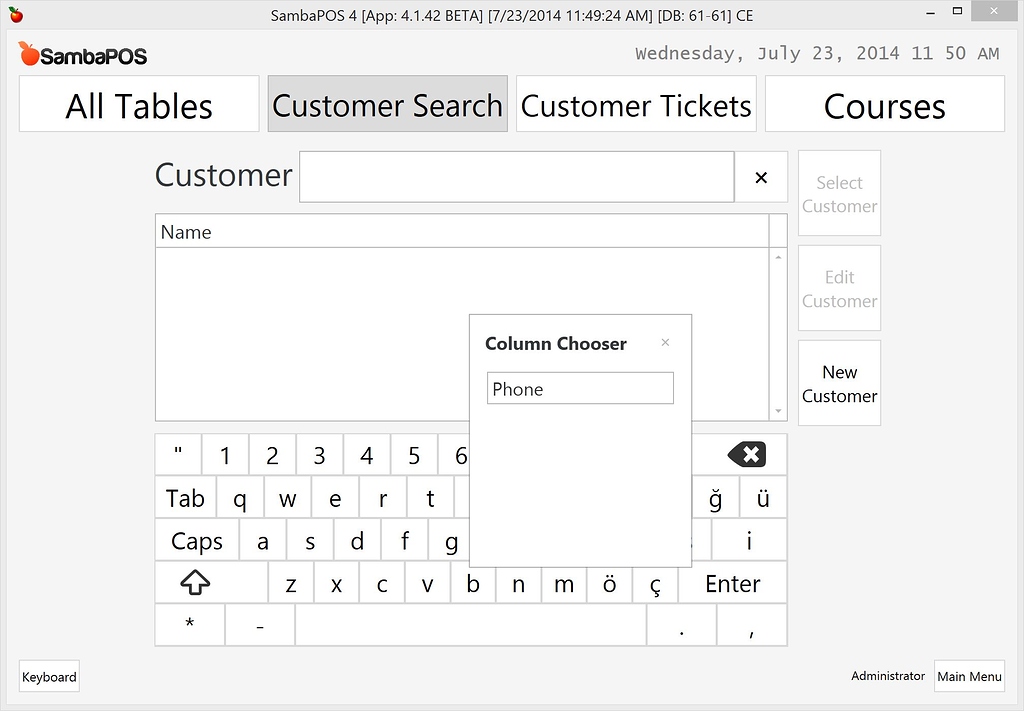
Task: Click the down arrow of the list scrollbar
Action: coord(779,409)
